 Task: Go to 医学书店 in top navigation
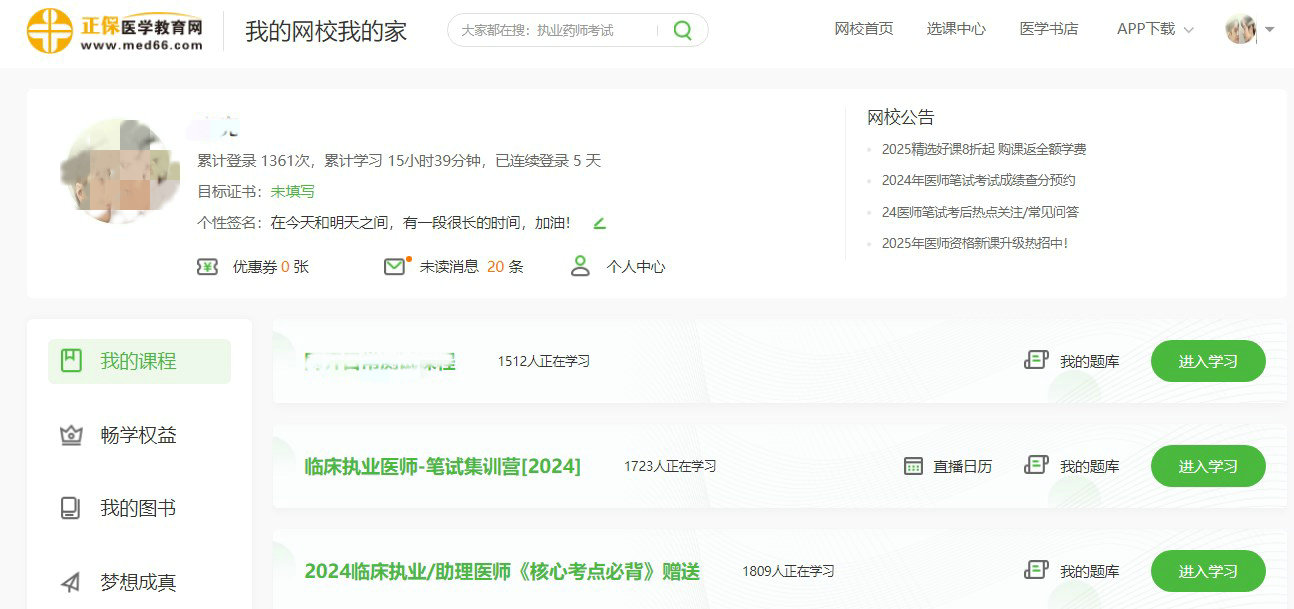[1049, 29]
